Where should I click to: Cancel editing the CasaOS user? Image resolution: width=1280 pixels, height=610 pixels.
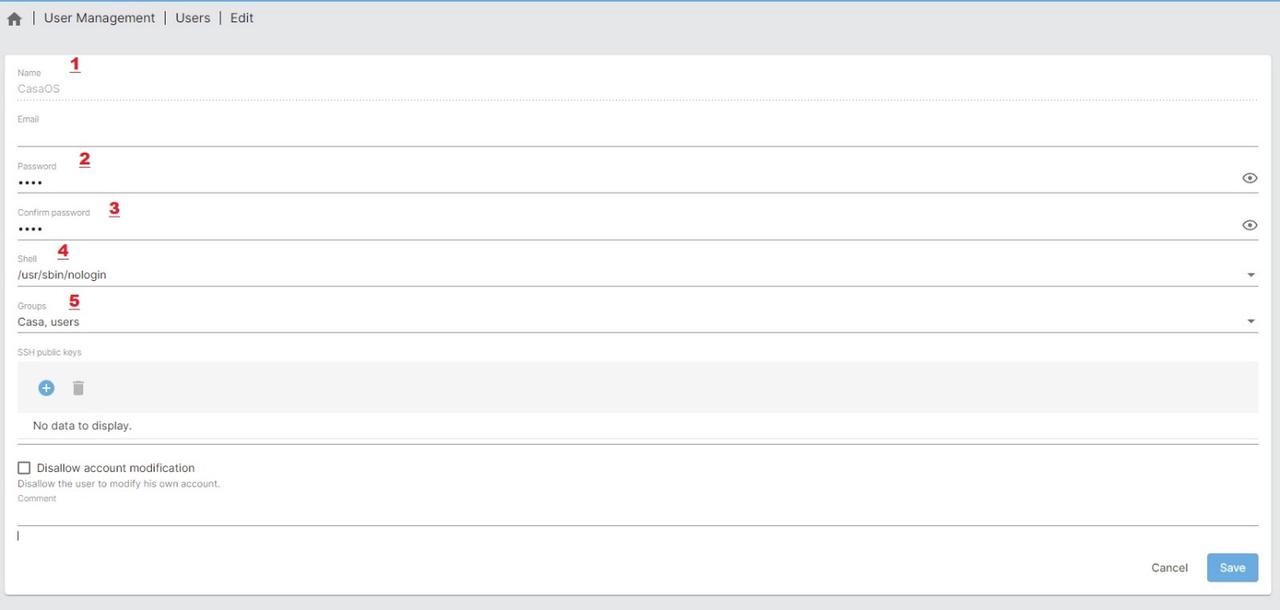[1168, 567]
